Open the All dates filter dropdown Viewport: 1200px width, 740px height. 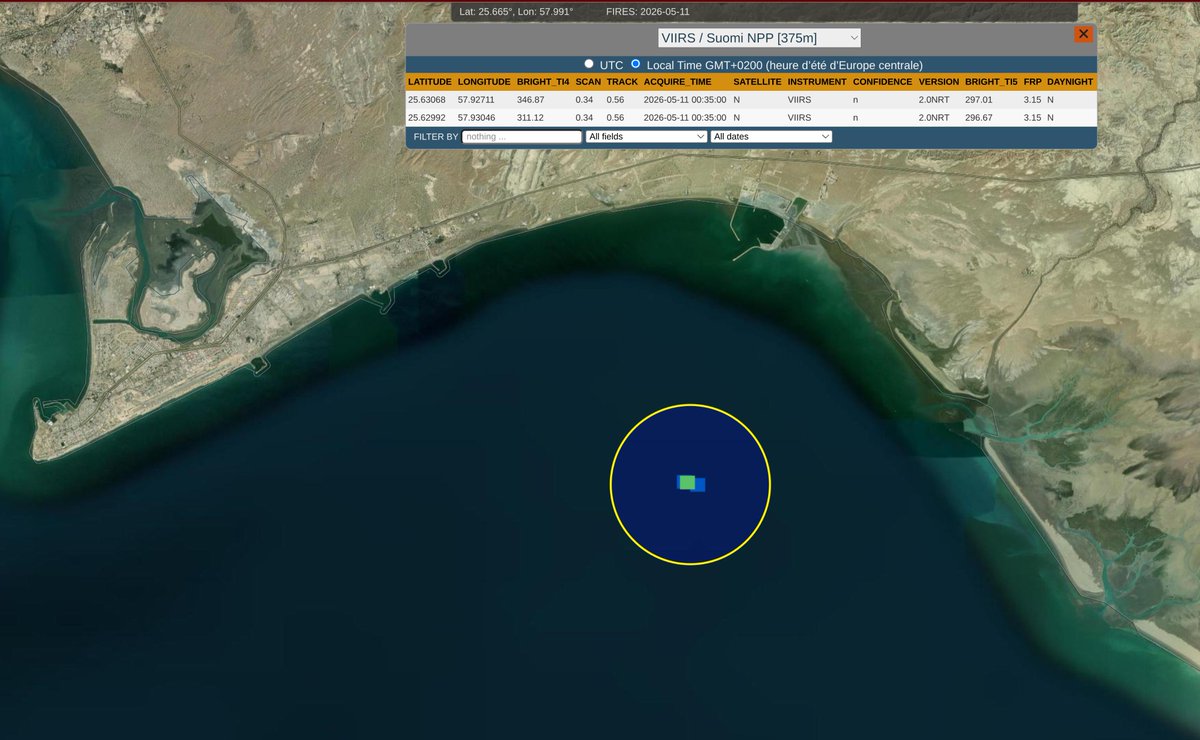coord(771,136)
